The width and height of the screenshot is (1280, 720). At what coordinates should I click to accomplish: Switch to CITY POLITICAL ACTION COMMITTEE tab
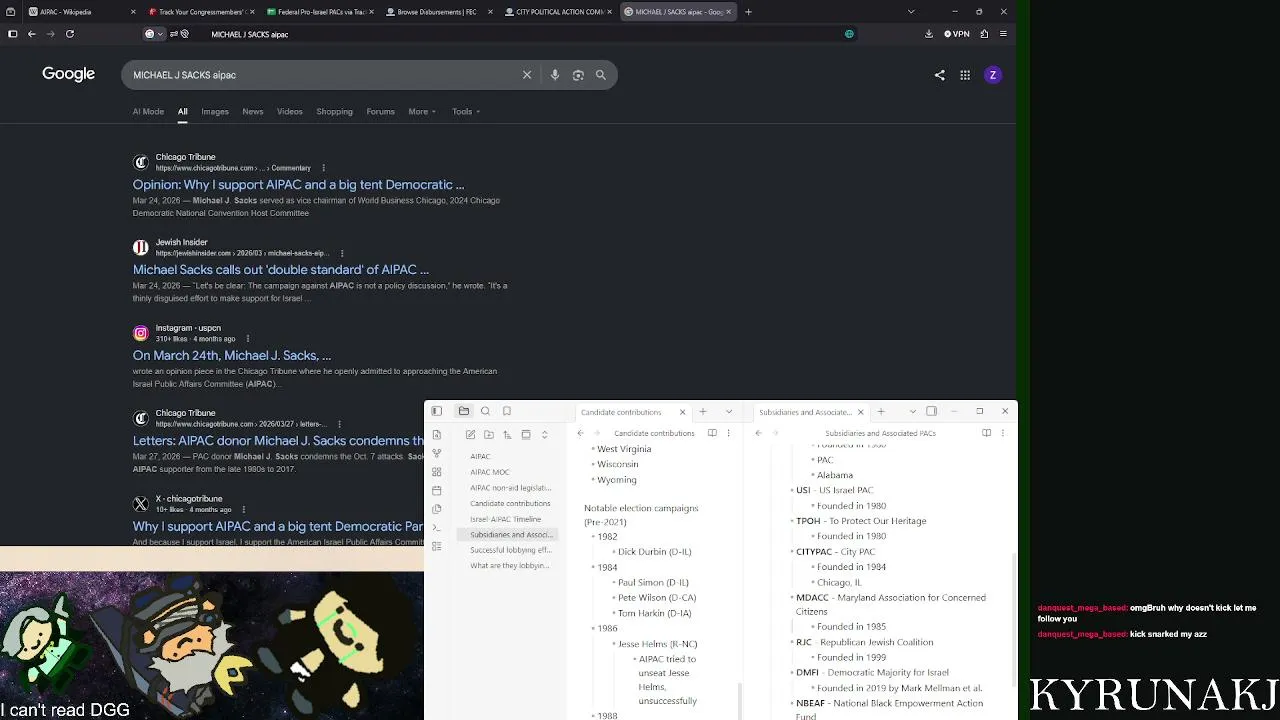(x=556, y=12)
